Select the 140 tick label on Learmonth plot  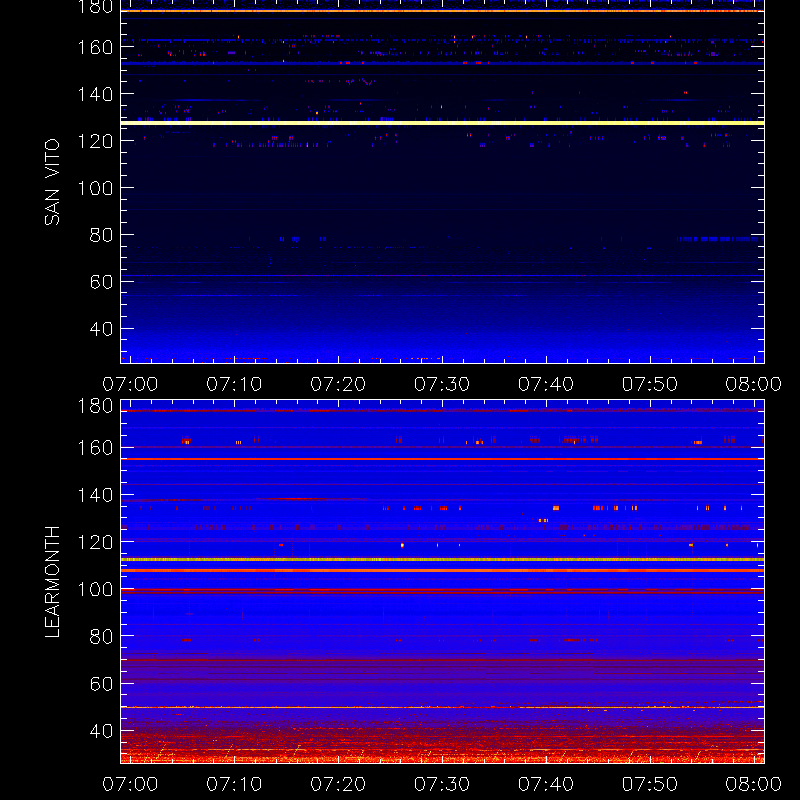pos(95,495)
